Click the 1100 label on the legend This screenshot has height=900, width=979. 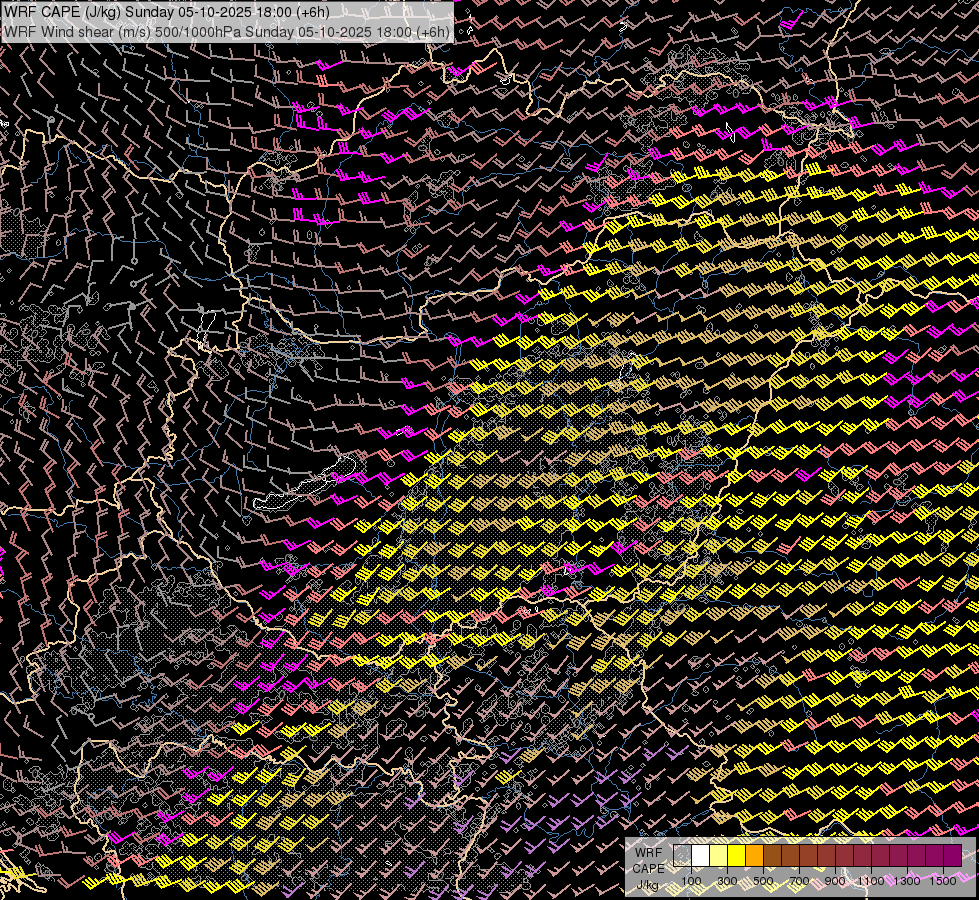[871, 881]
